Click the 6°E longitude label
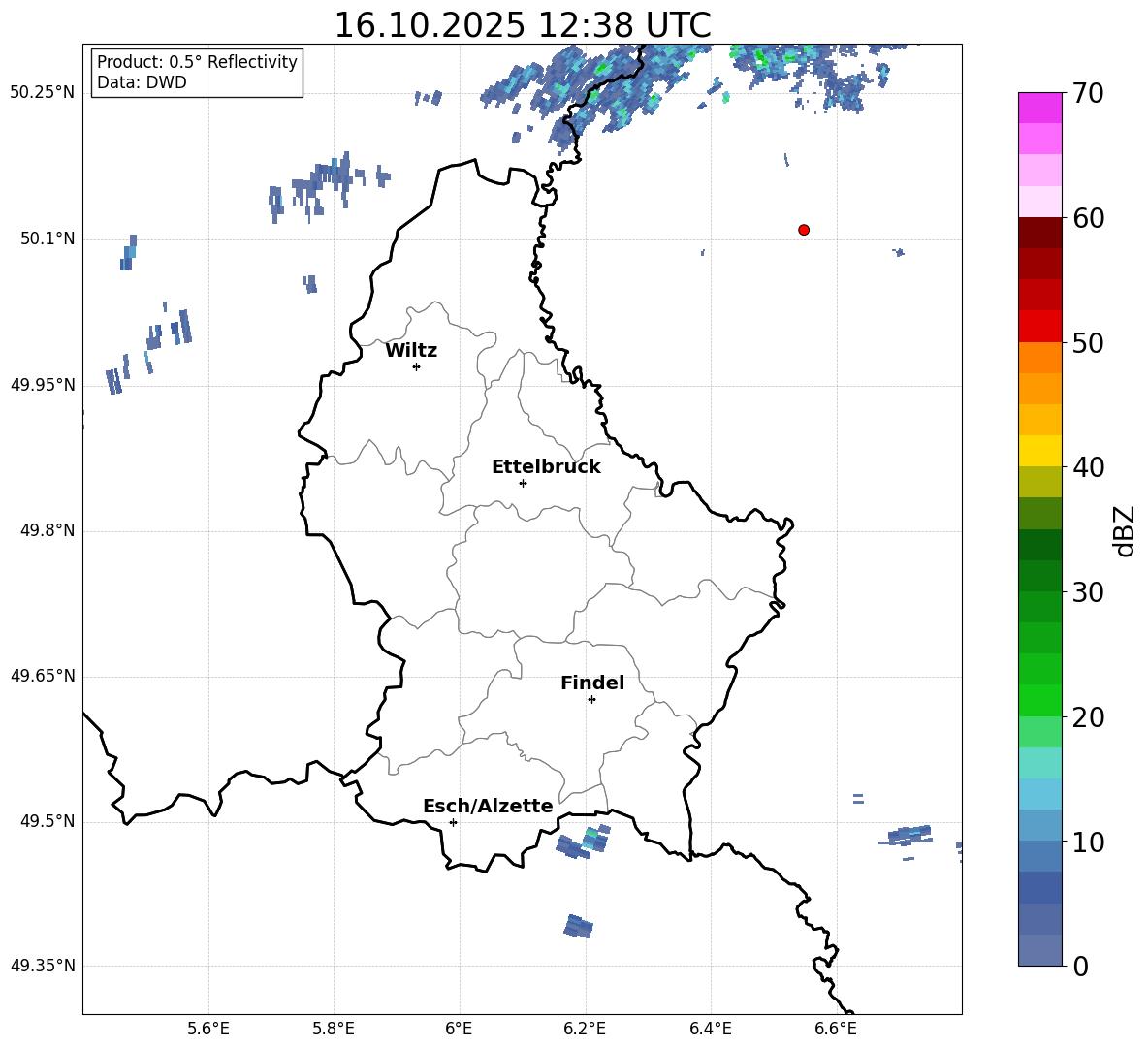1148x1048 pixels. click(459, 1029)
